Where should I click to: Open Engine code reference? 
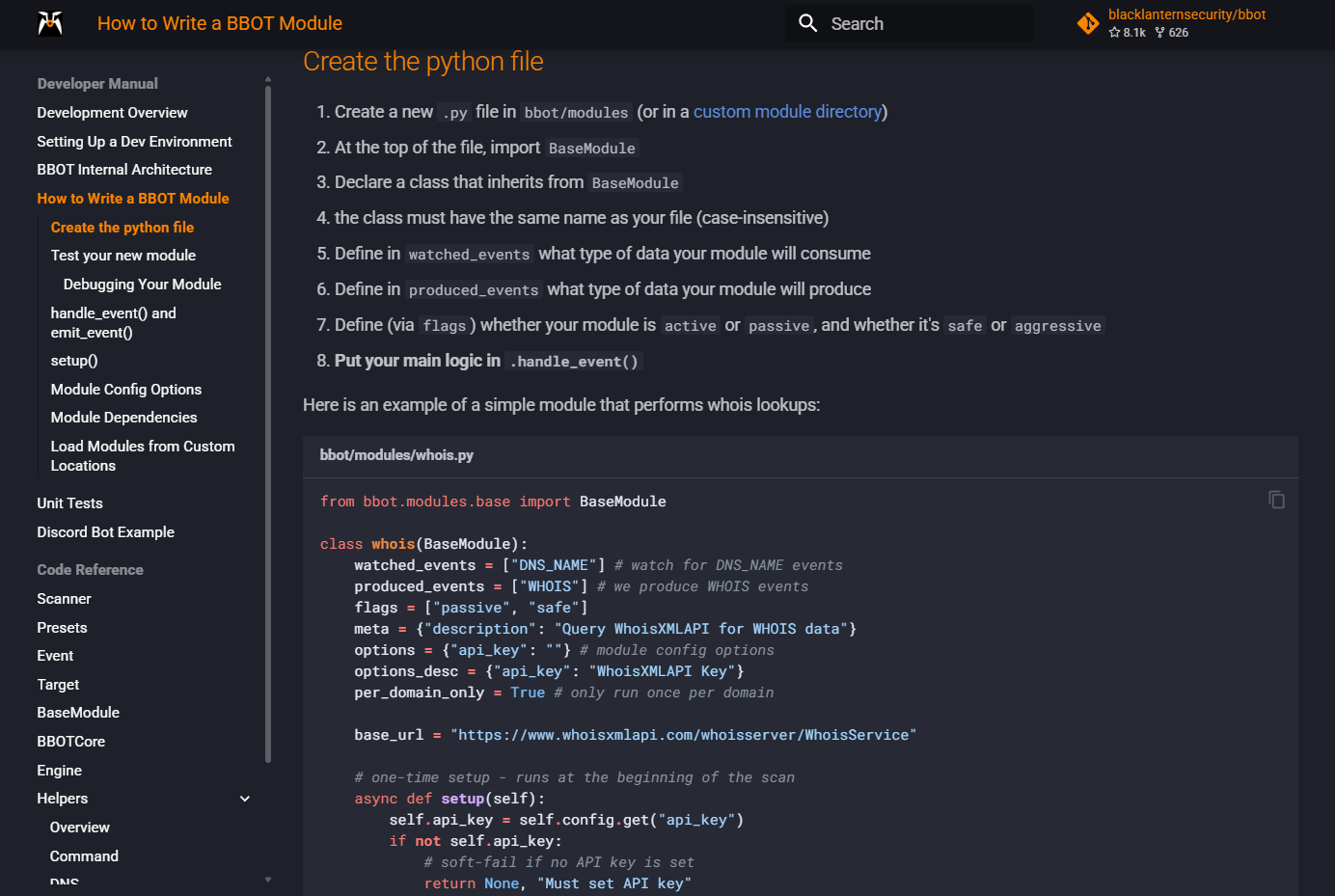(x=59, y=771)
